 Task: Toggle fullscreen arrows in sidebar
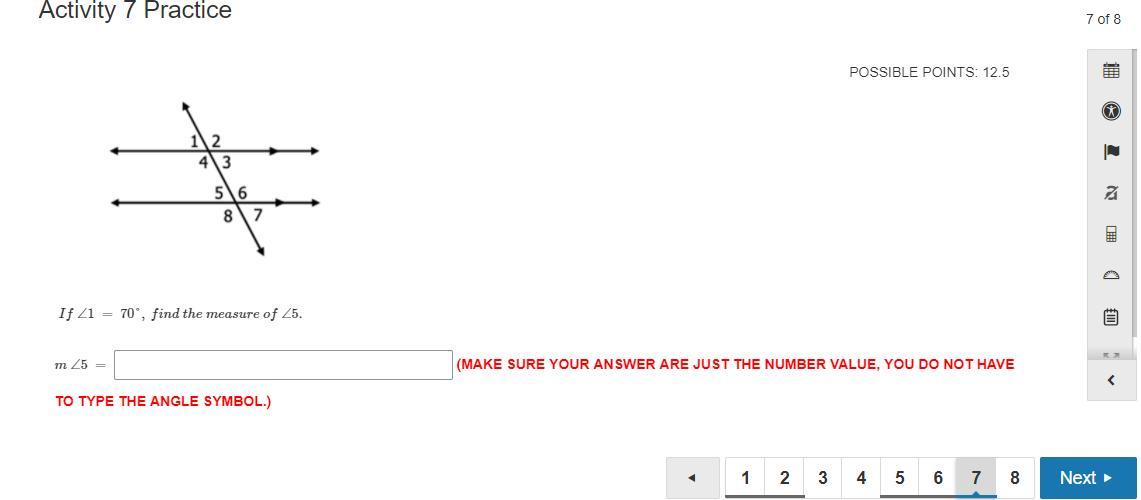pyautogui.click(x=1110, y=354)
